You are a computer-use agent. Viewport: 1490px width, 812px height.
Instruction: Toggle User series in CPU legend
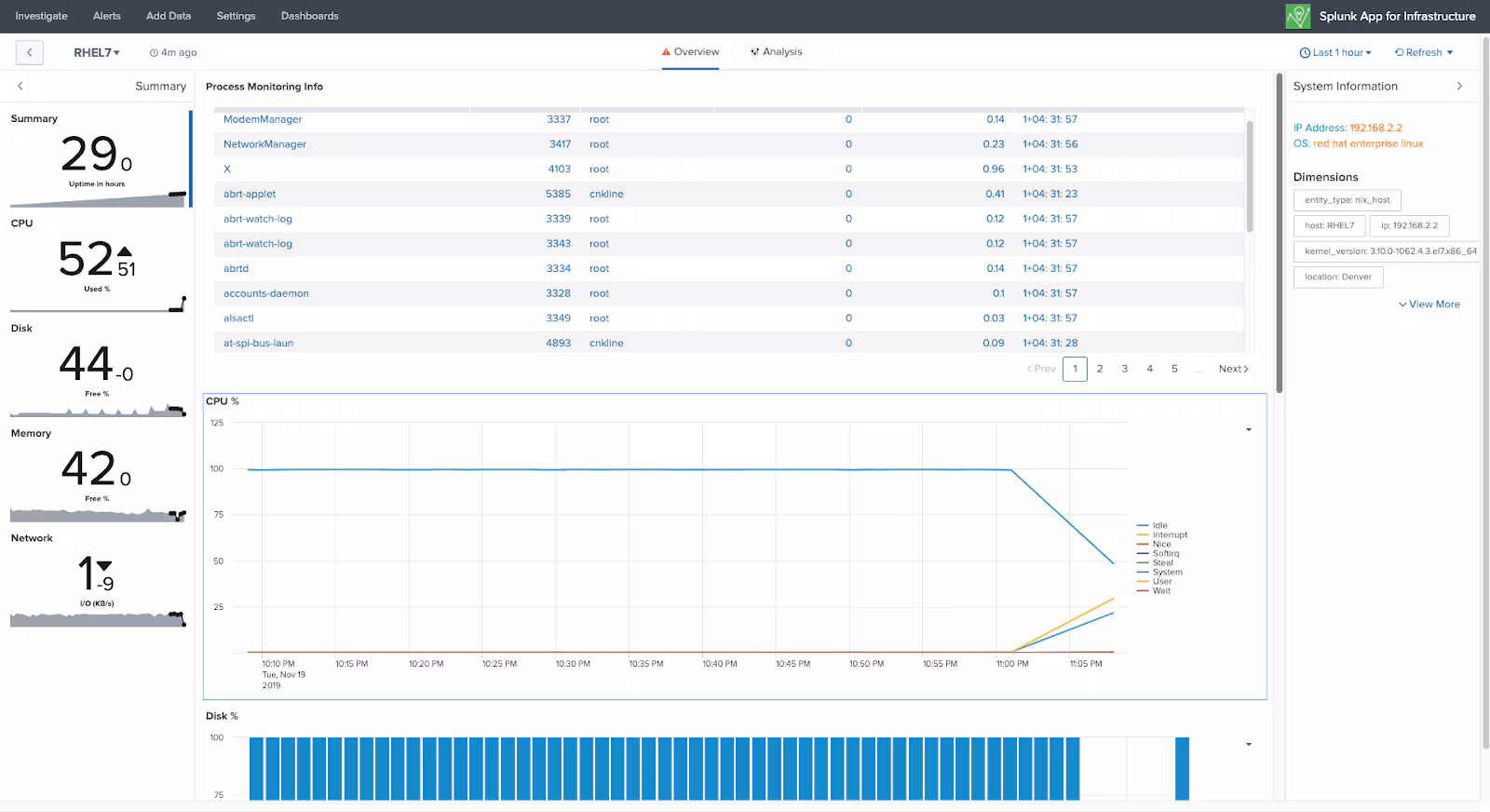(1161, 581)
